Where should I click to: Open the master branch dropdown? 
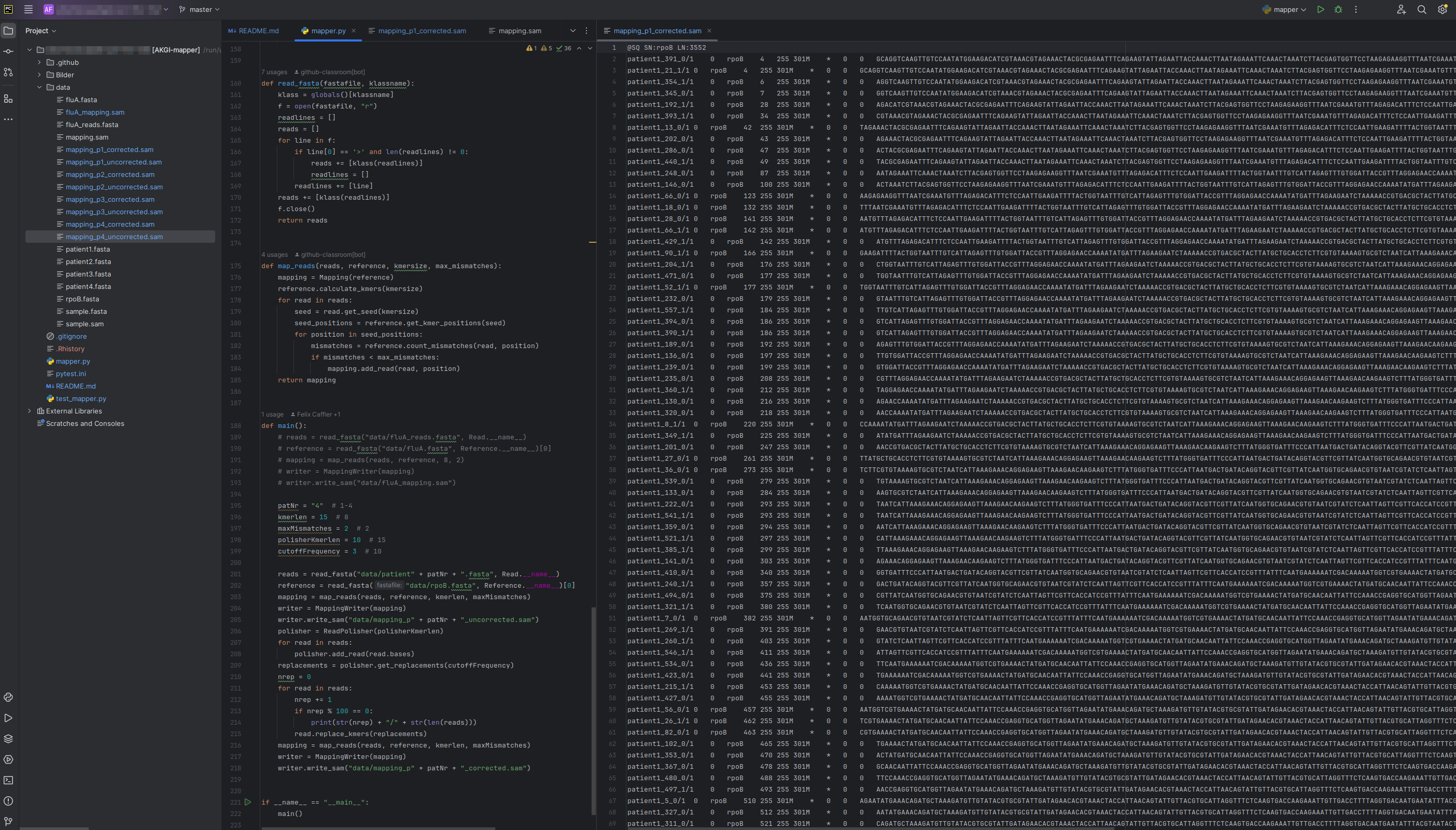199,9
